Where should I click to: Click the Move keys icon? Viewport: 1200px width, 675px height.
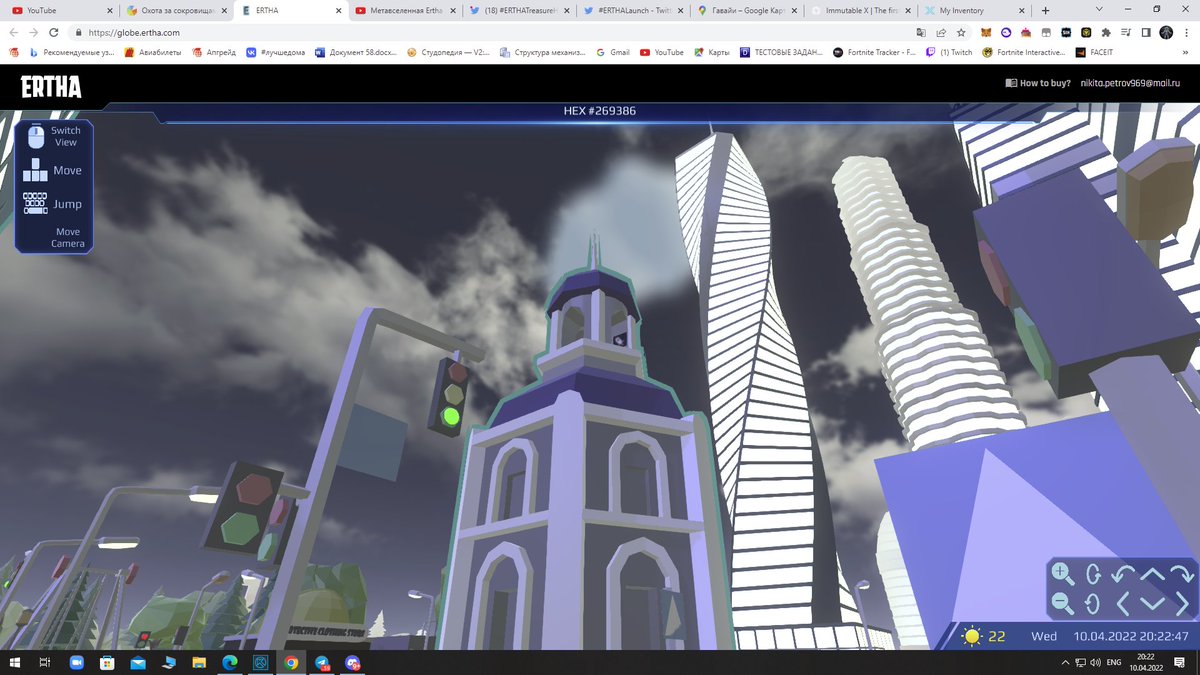click(36, 170)
